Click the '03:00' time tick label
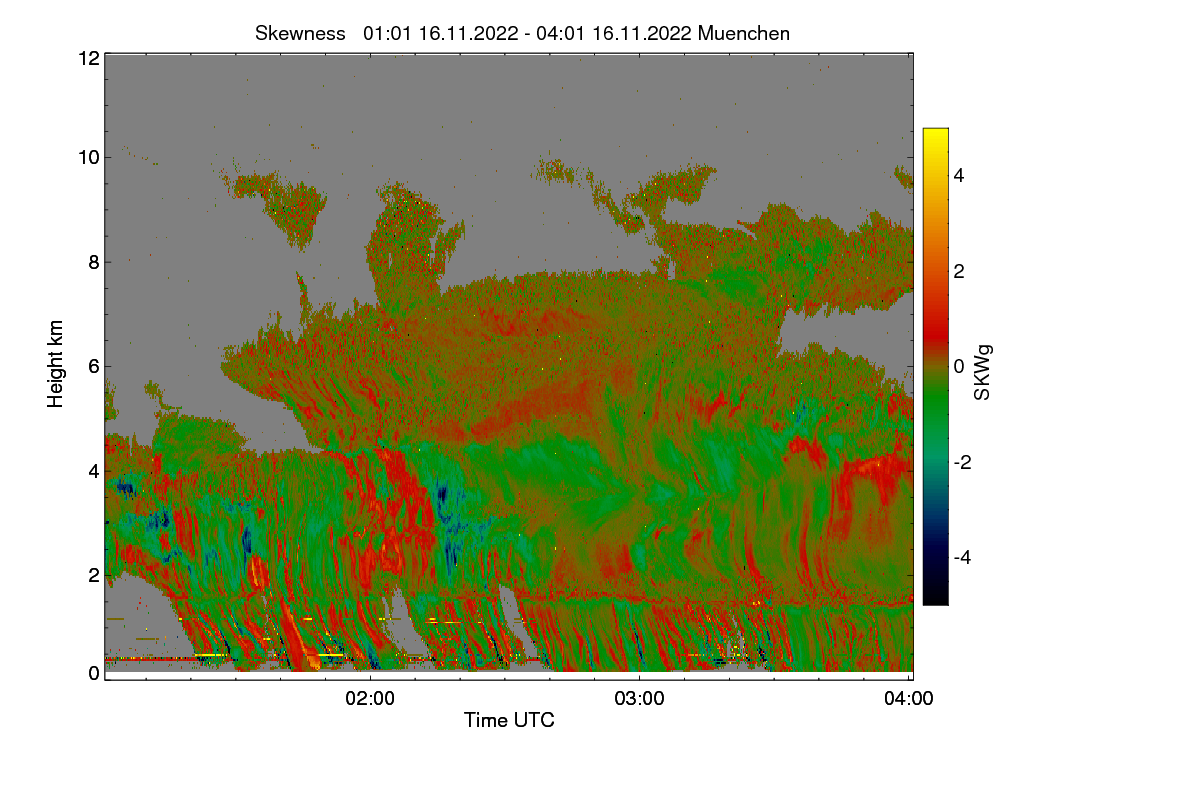1200x800 pixels. pyautogui.click(x=640, y=699)
